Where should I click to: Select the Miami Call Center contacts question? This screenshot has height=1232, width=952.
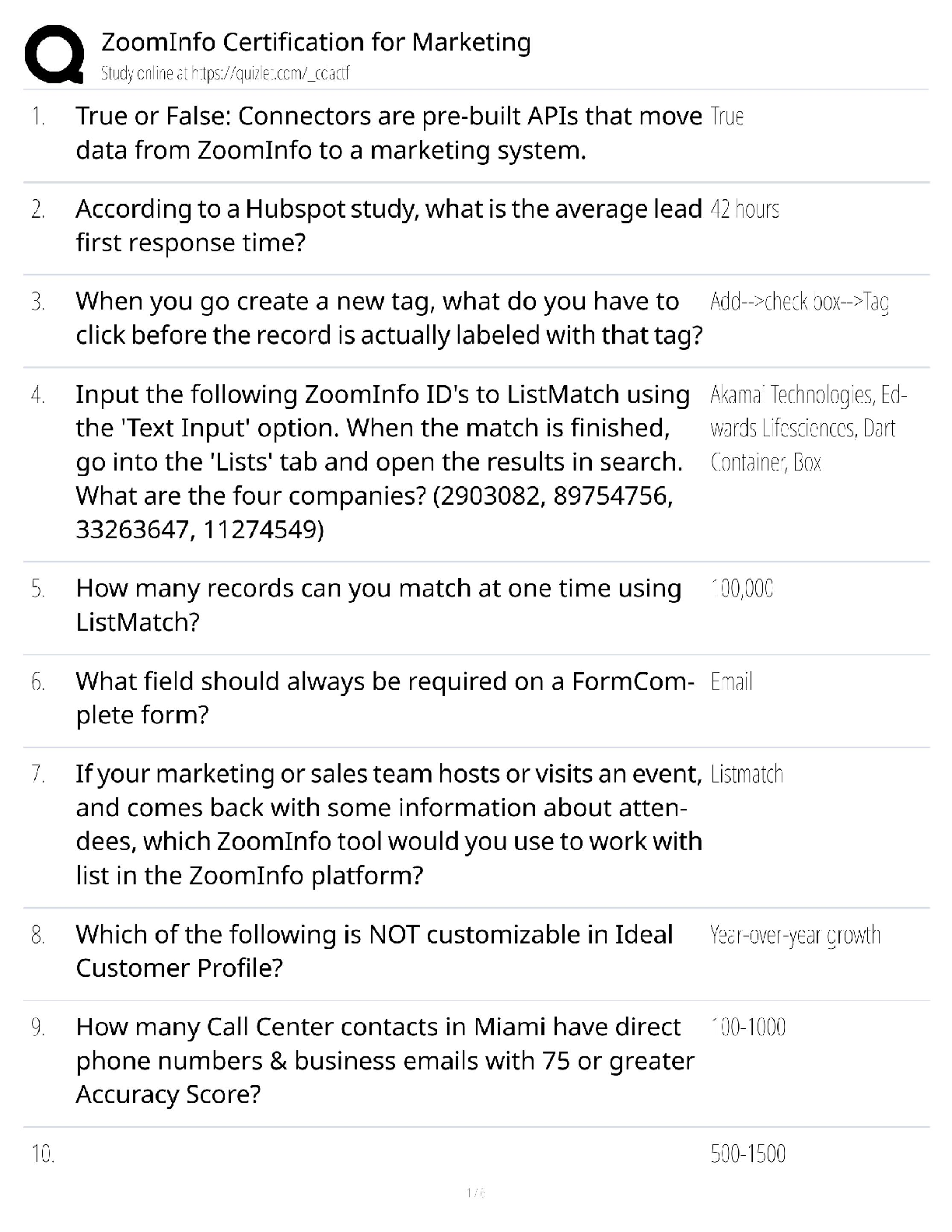pos(385,1060)
